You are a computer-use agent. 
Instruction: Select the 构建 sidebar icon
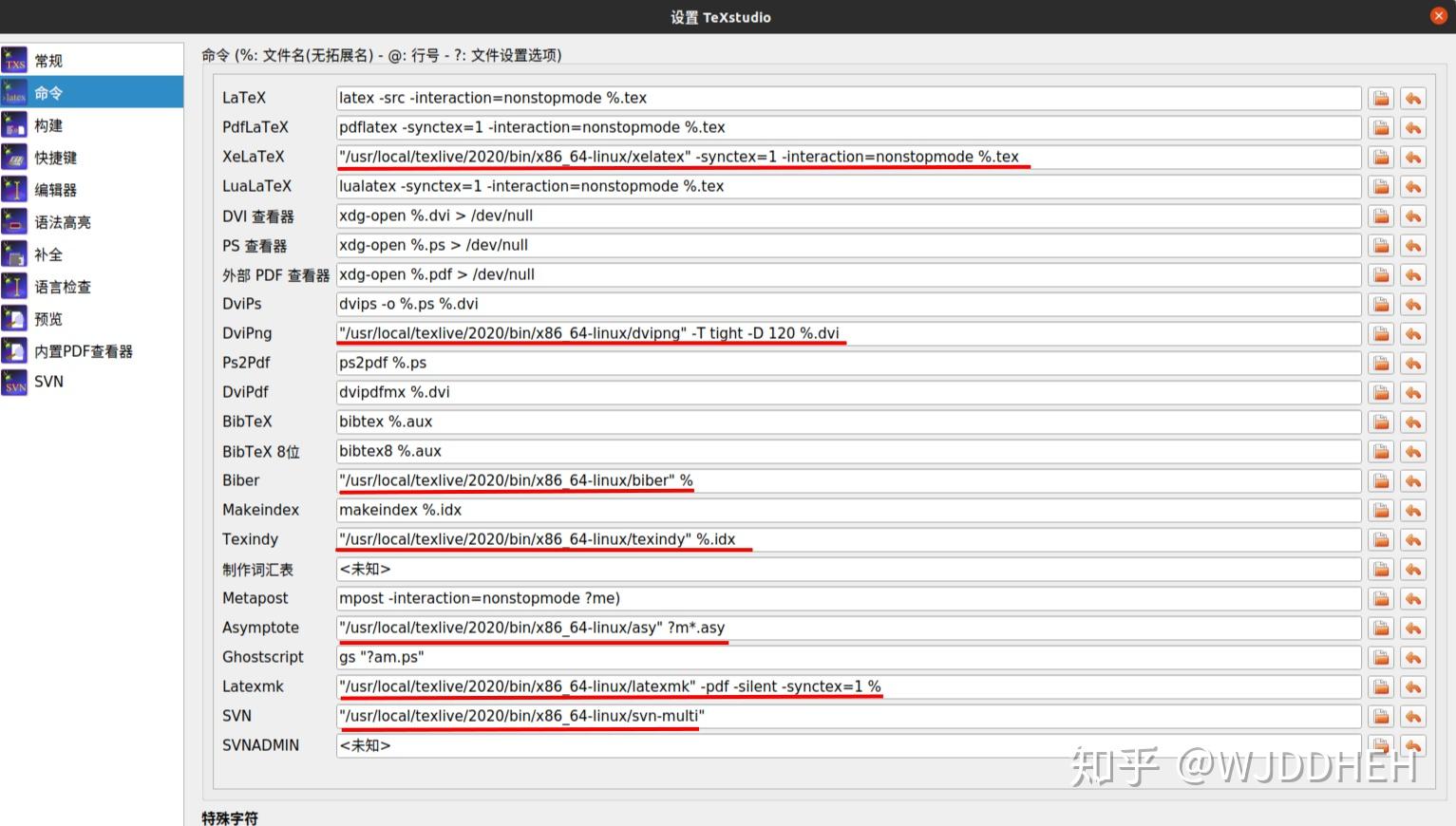(14, 125)
